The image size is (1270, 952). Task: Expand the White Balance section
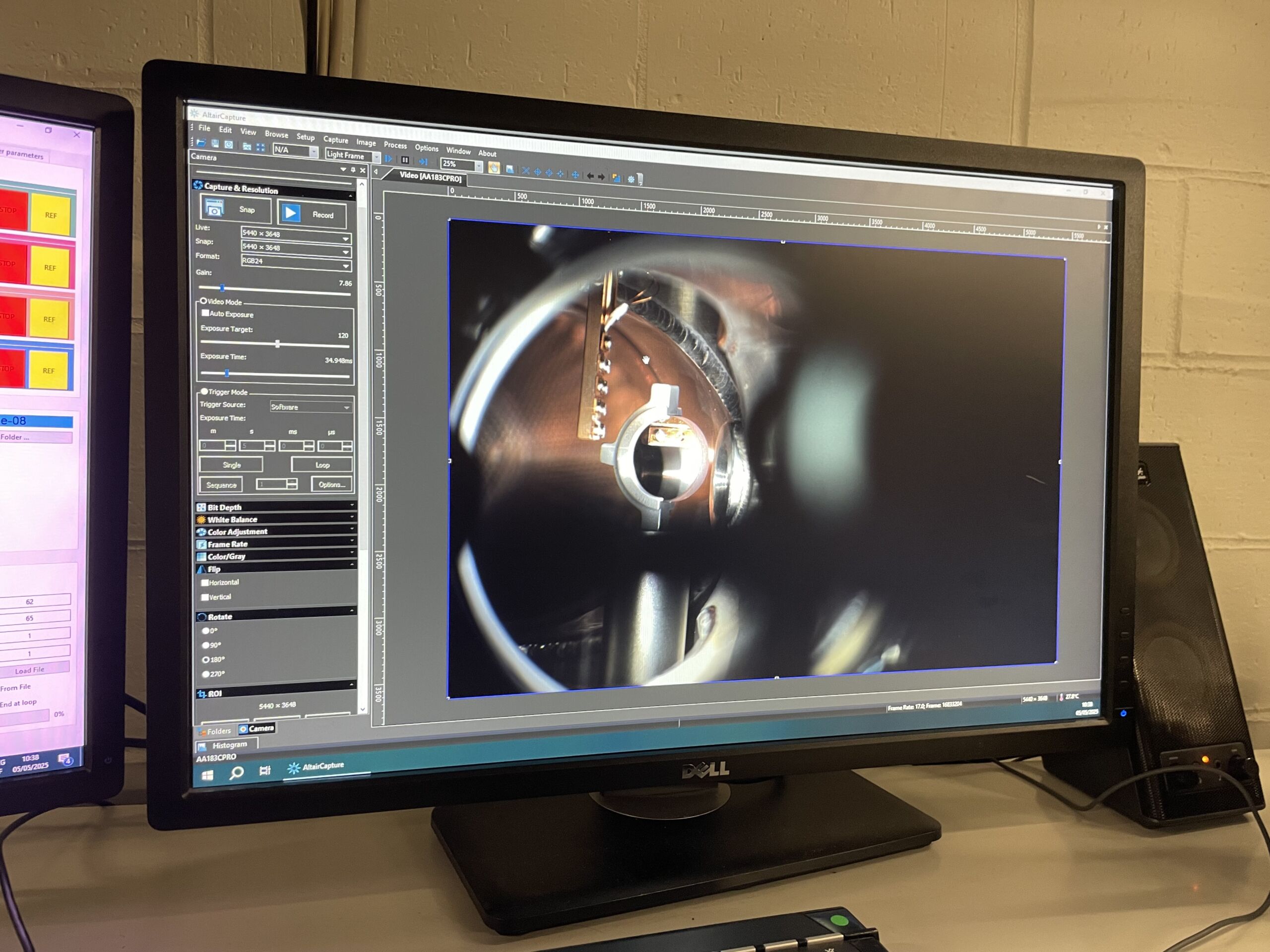pyautogui.click(x=232, y=519)
